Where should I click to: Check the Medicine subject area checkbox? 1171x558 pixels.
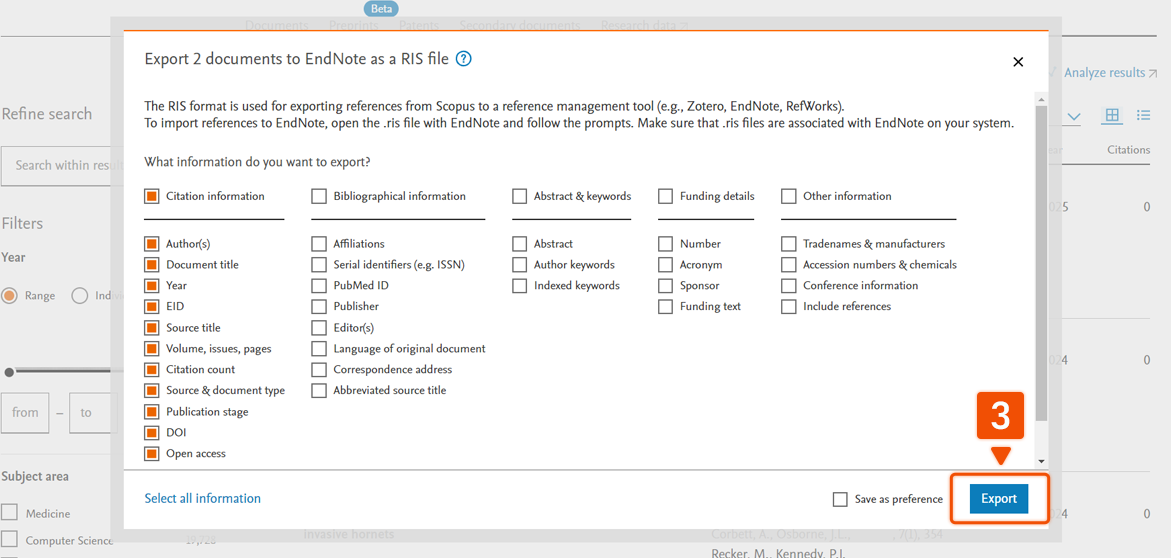click(x=9, y=513)
